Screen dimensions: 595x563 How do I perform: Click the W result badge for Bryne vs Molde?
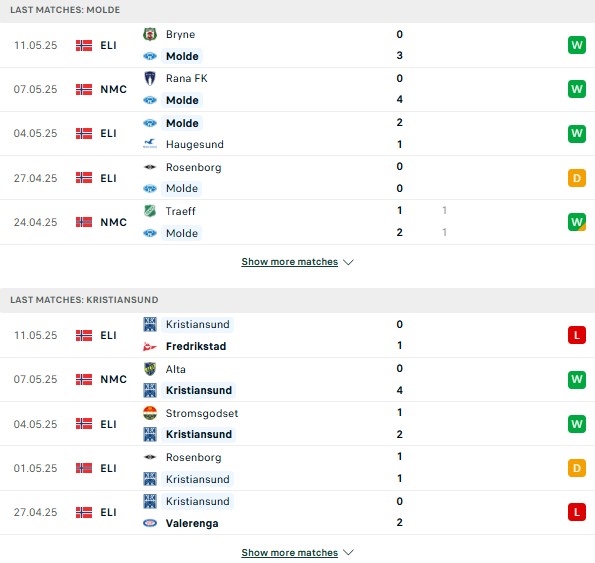tap(577, 45)
